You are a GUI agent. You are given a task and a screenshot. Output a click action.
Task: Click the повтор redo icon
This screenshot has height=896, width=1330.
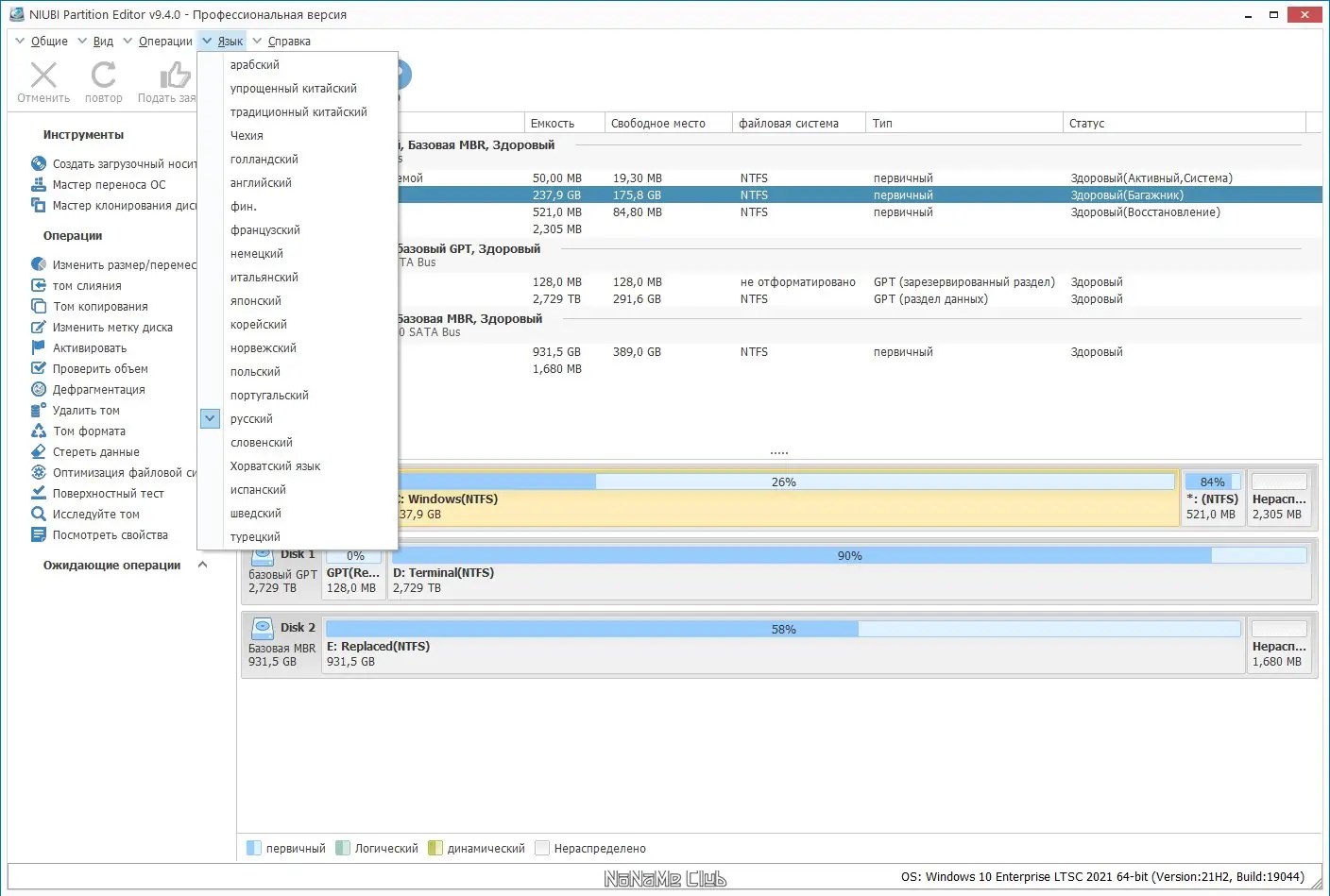(x=103, y=74)
